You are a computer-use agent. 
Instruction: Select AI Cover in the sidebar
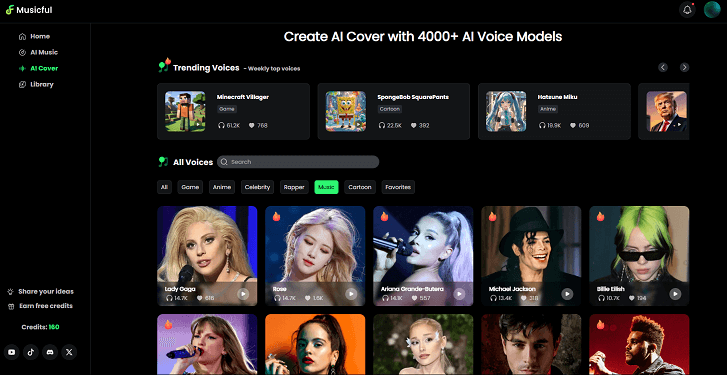click(x=38, y=68)
